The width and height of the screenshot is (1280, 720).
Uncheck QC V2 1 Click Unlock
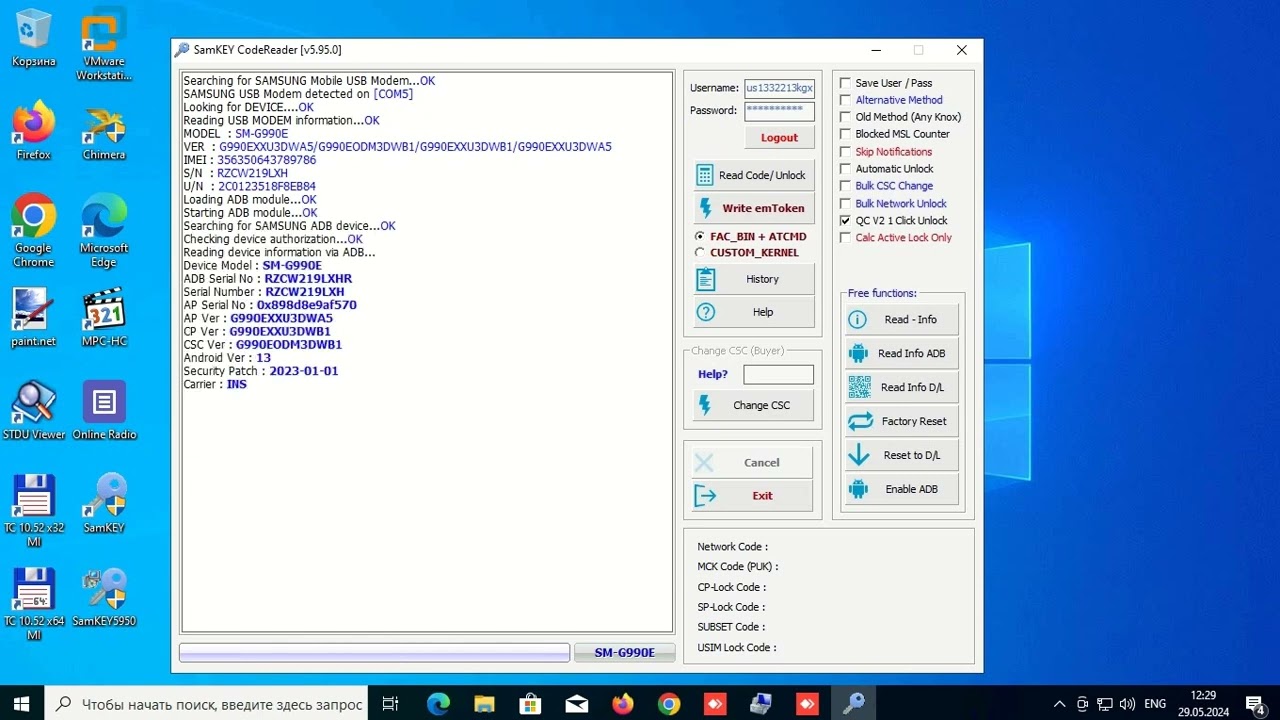(845, 220)
